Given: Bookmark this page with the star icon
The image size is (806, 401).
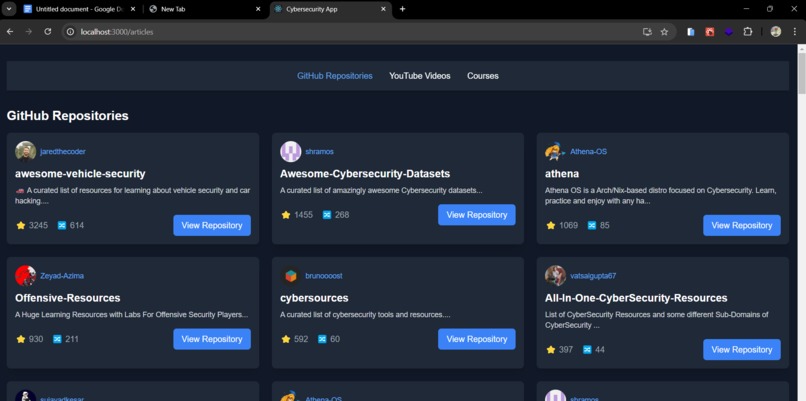Looking at the screenshot, I should coord(664,32).
